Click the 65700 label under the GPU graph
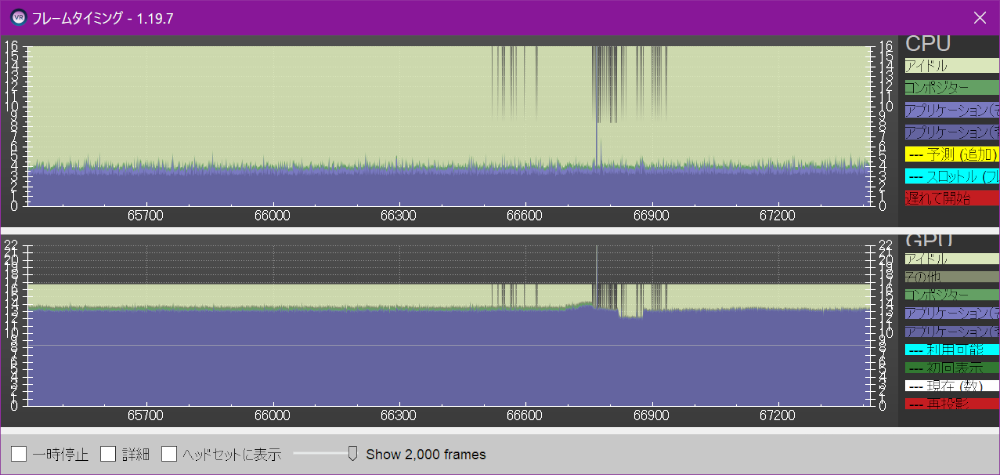Image resolution: width=1000 pixels, height=475 pixels. coord(146,415)
